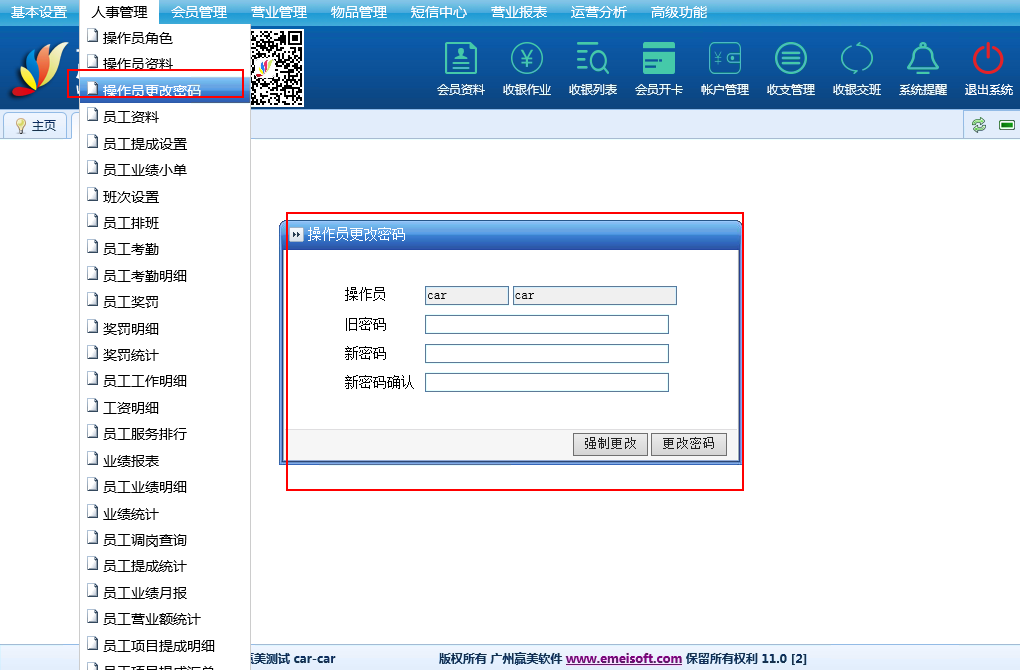This screenshot has height=670, width=1020.
Task: Open the 营业报表 menu
Action: tap(519, 13)
